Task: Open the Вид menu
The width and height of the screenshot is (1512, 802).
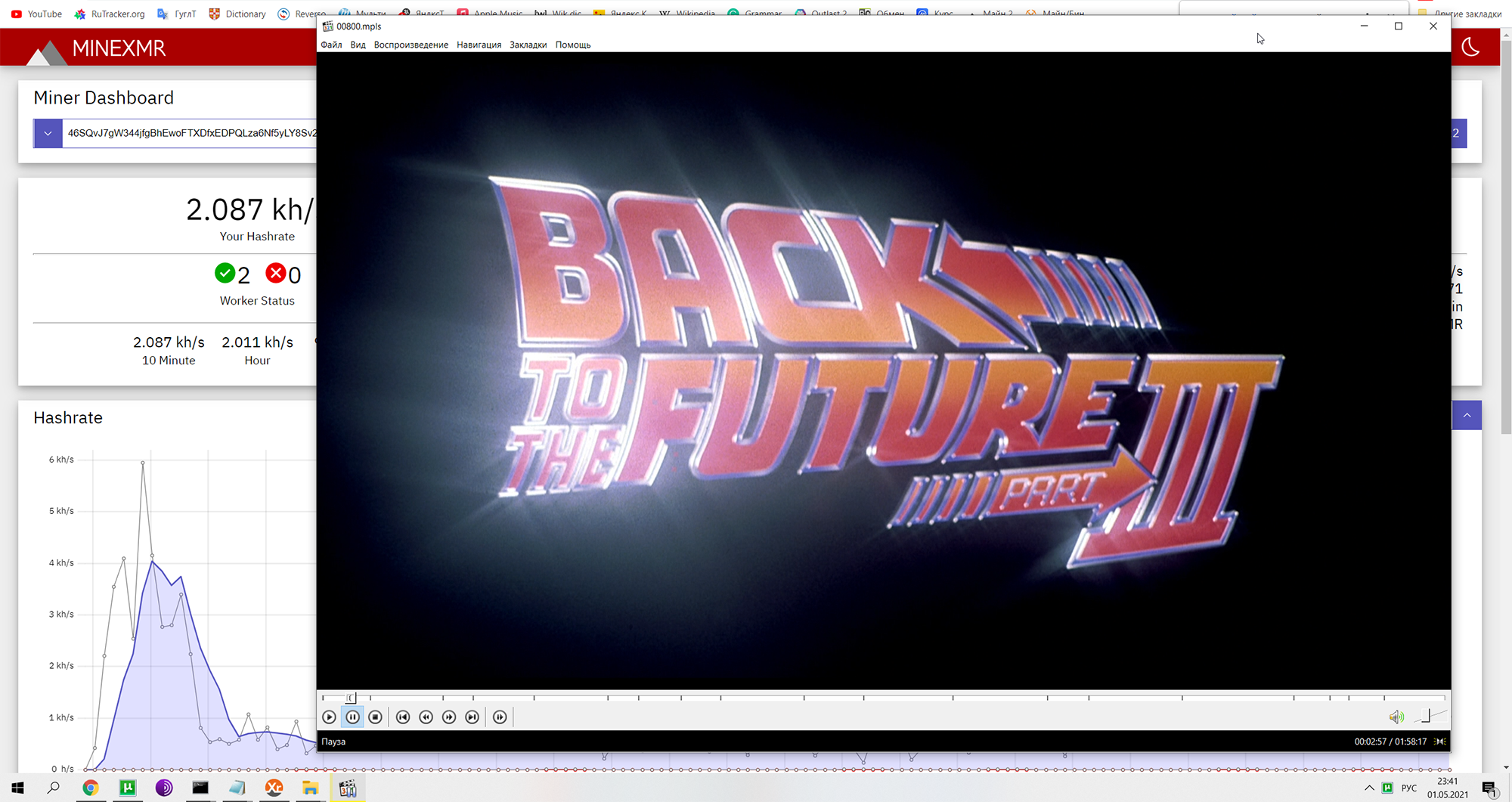Action: [358, 45]
